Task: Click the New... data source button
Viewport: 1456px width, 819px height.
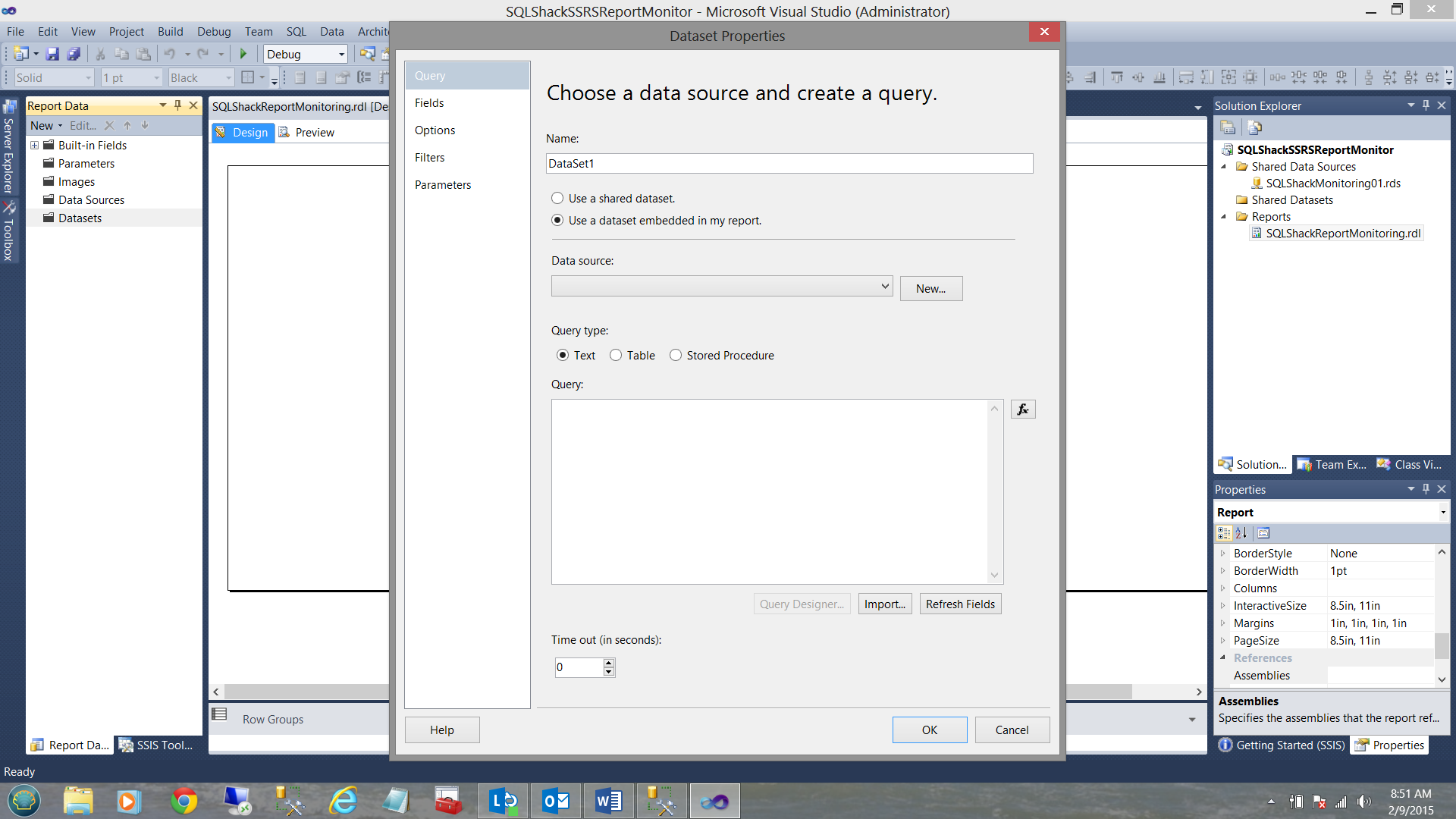Action: tap(930, 288)
